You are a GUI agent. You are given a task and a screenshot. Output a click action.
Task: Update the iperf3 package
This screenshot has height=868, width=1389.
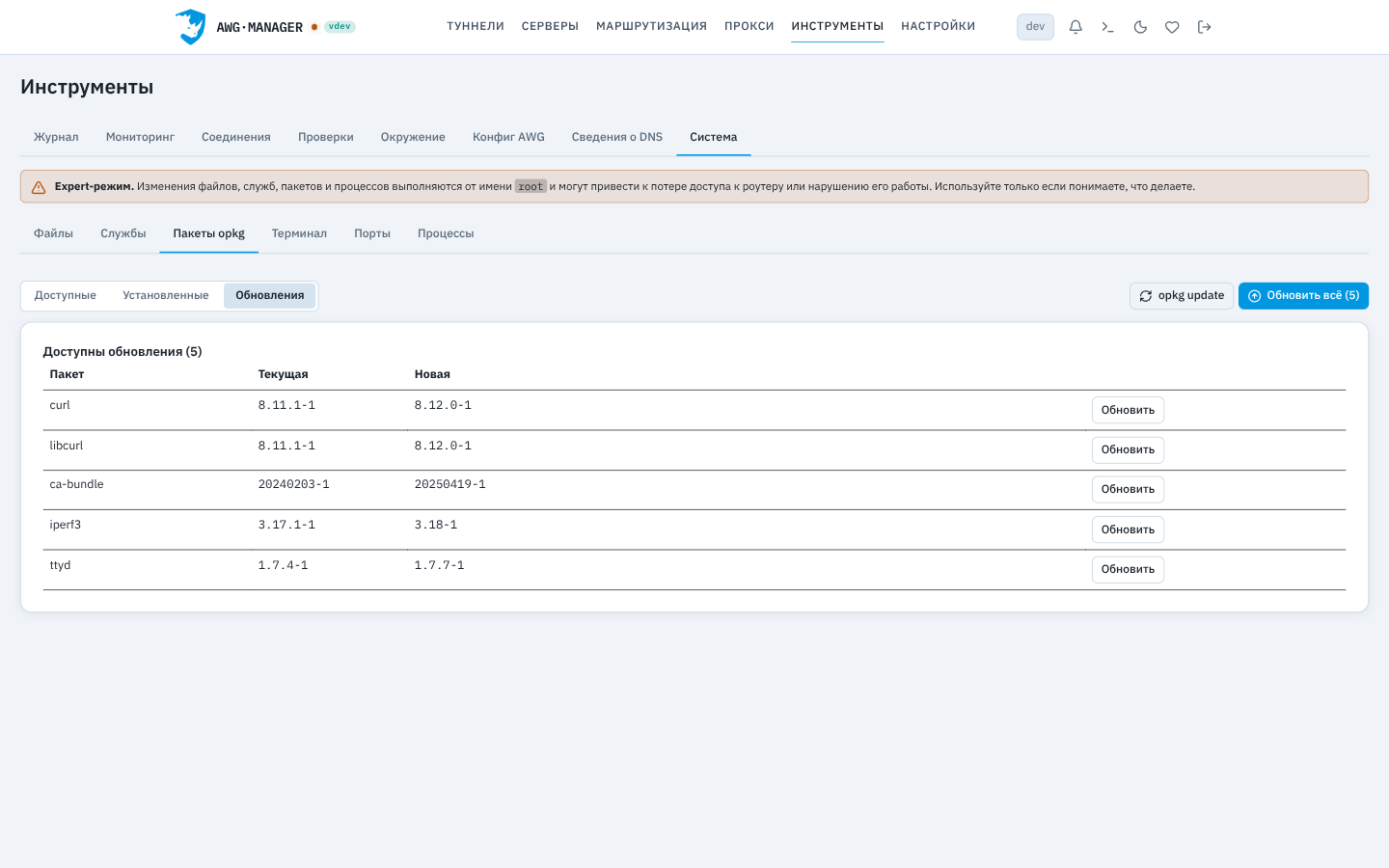(1128, 529)
